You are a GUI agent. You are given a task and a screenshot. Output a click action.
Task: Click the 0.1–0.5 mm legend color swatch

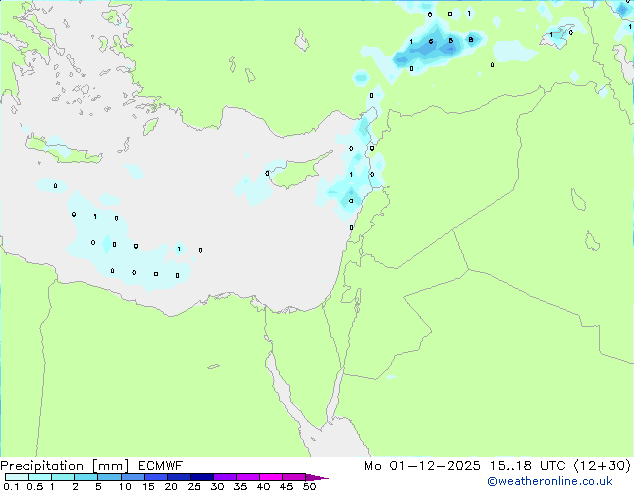(17, 477)
